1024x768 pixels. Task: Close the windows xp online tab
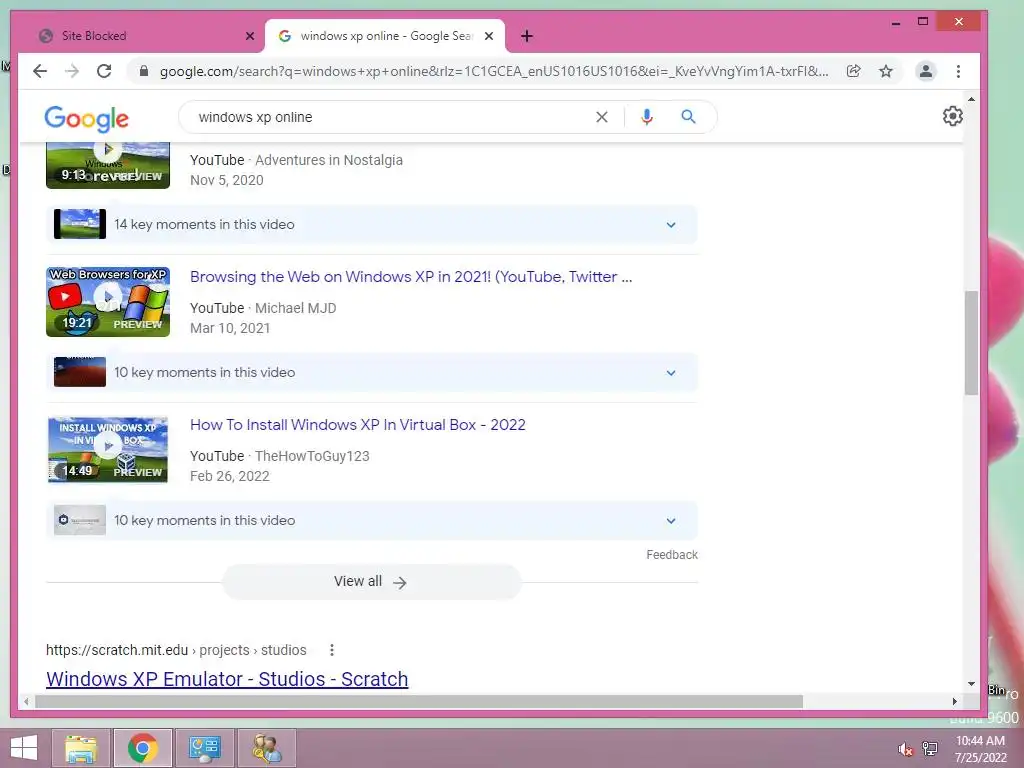pyautogui.click(x=488, y=36)
